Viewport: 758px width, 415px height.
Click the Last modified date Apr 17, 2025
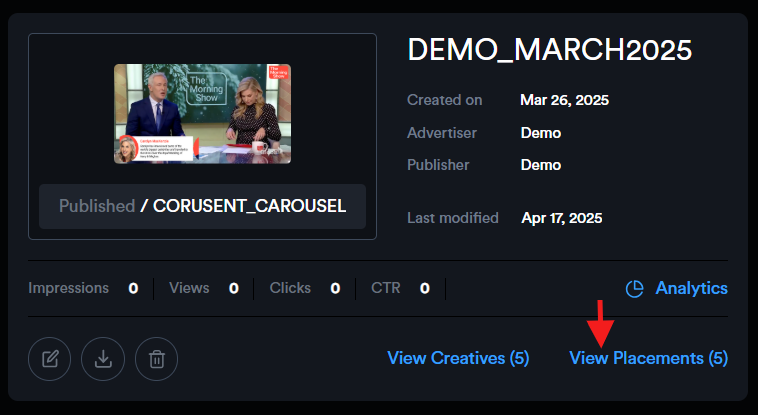coord(561,218)
